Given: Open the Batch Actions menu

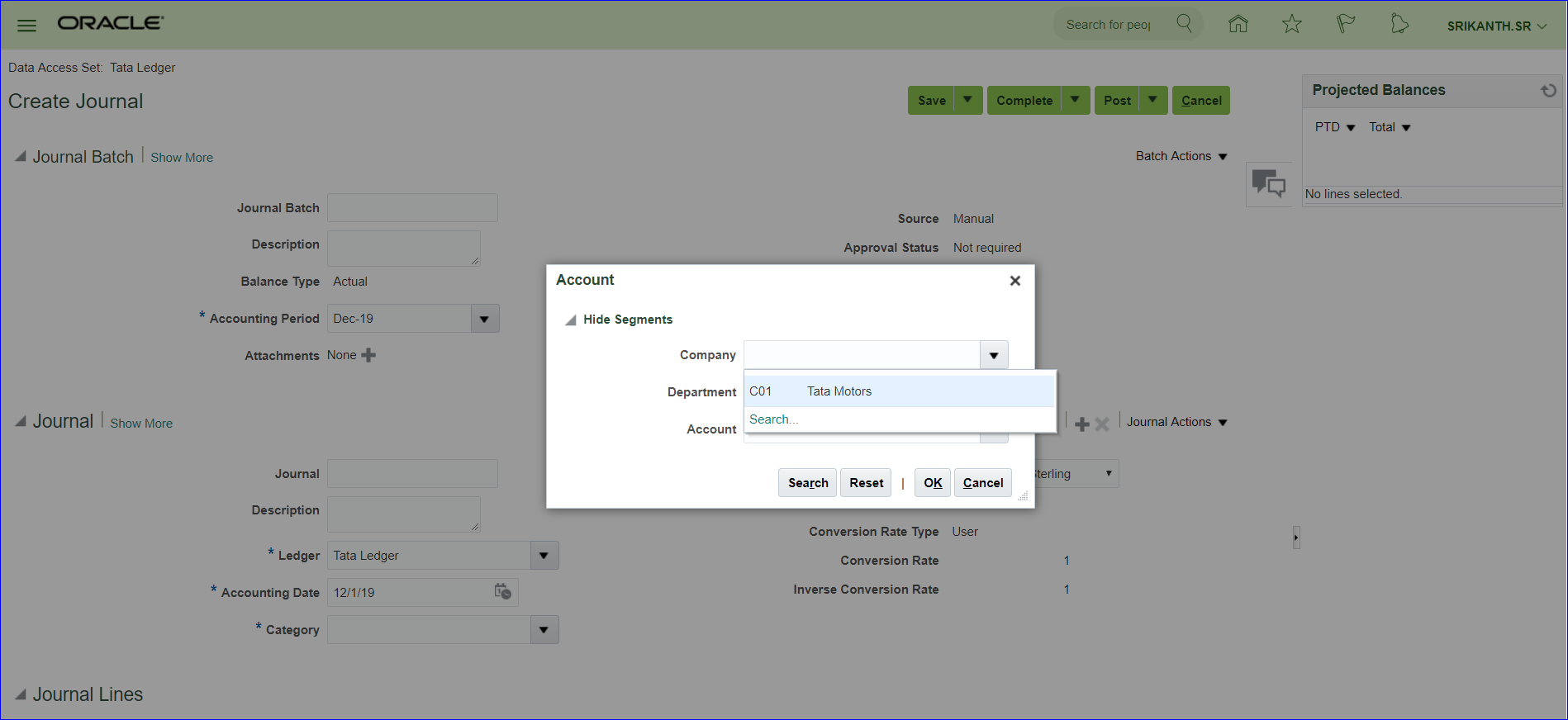Looking at the screenshot, I should click(1181, 156).
